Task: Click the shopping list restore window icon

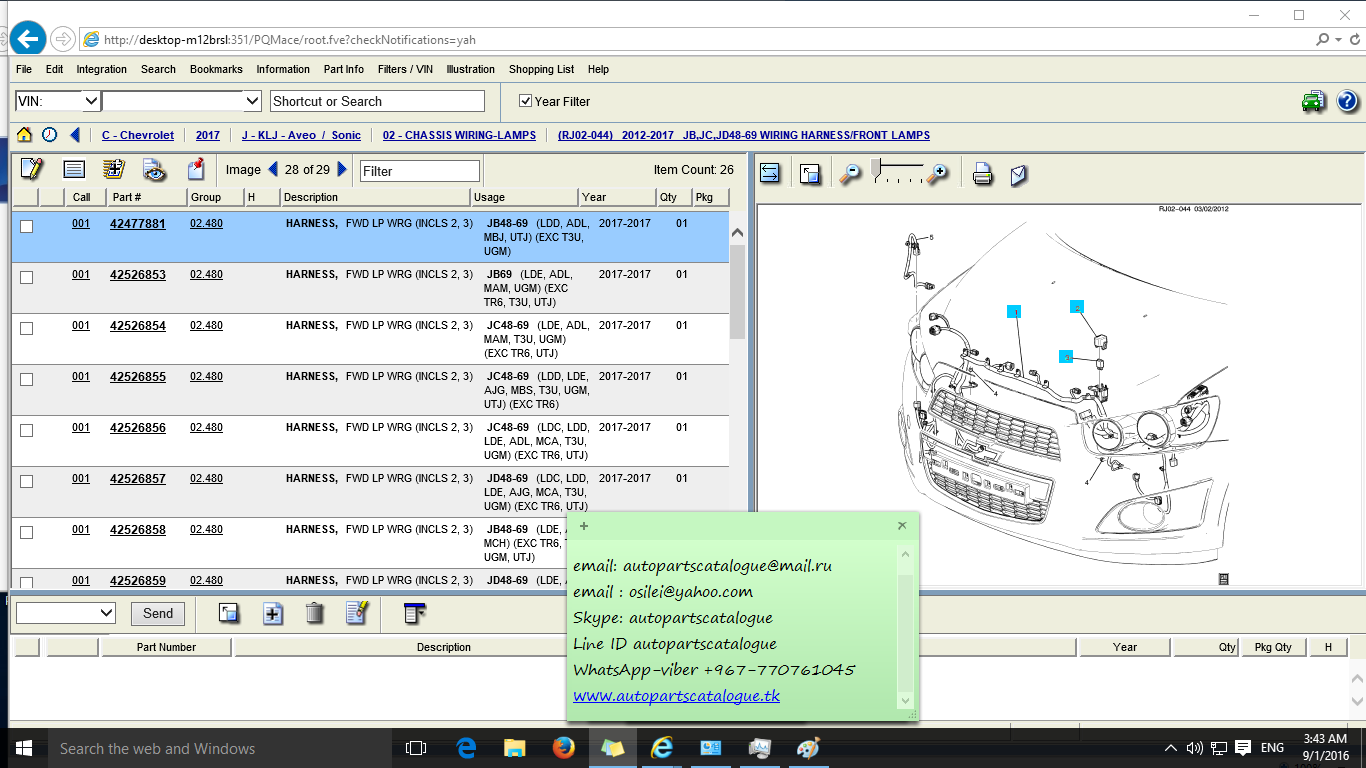Action: pyautogui.click(x=229, y=613)
